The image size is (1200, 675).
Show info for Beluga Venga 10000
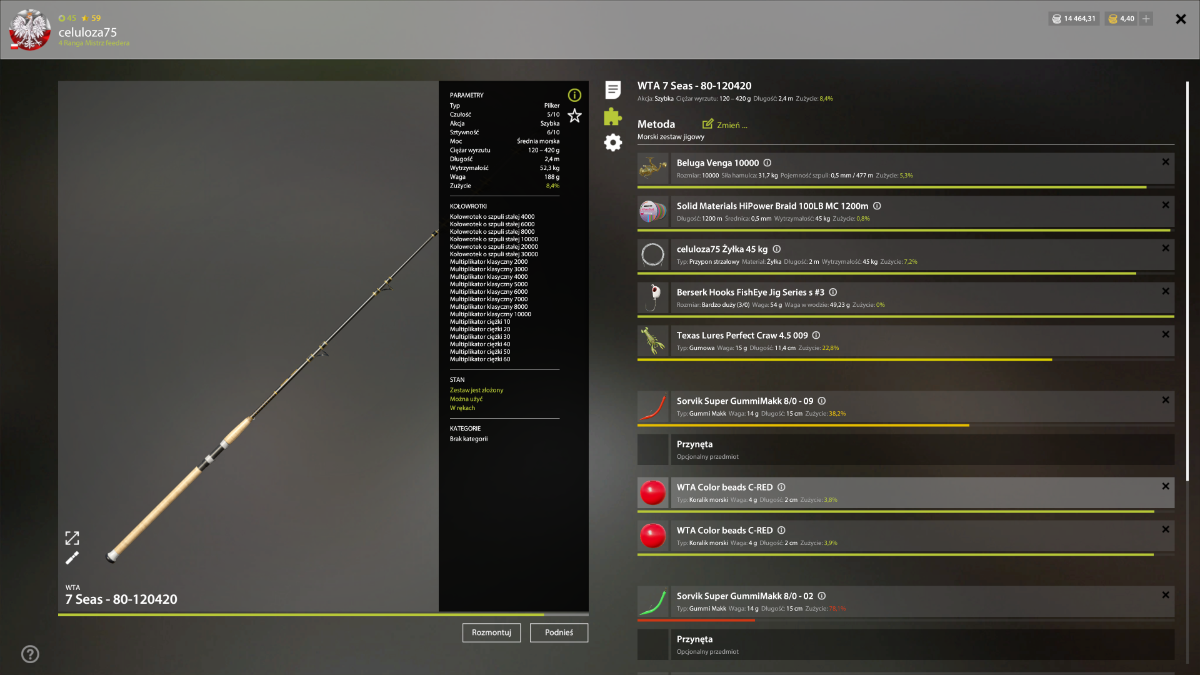click(x=767, y=162)
